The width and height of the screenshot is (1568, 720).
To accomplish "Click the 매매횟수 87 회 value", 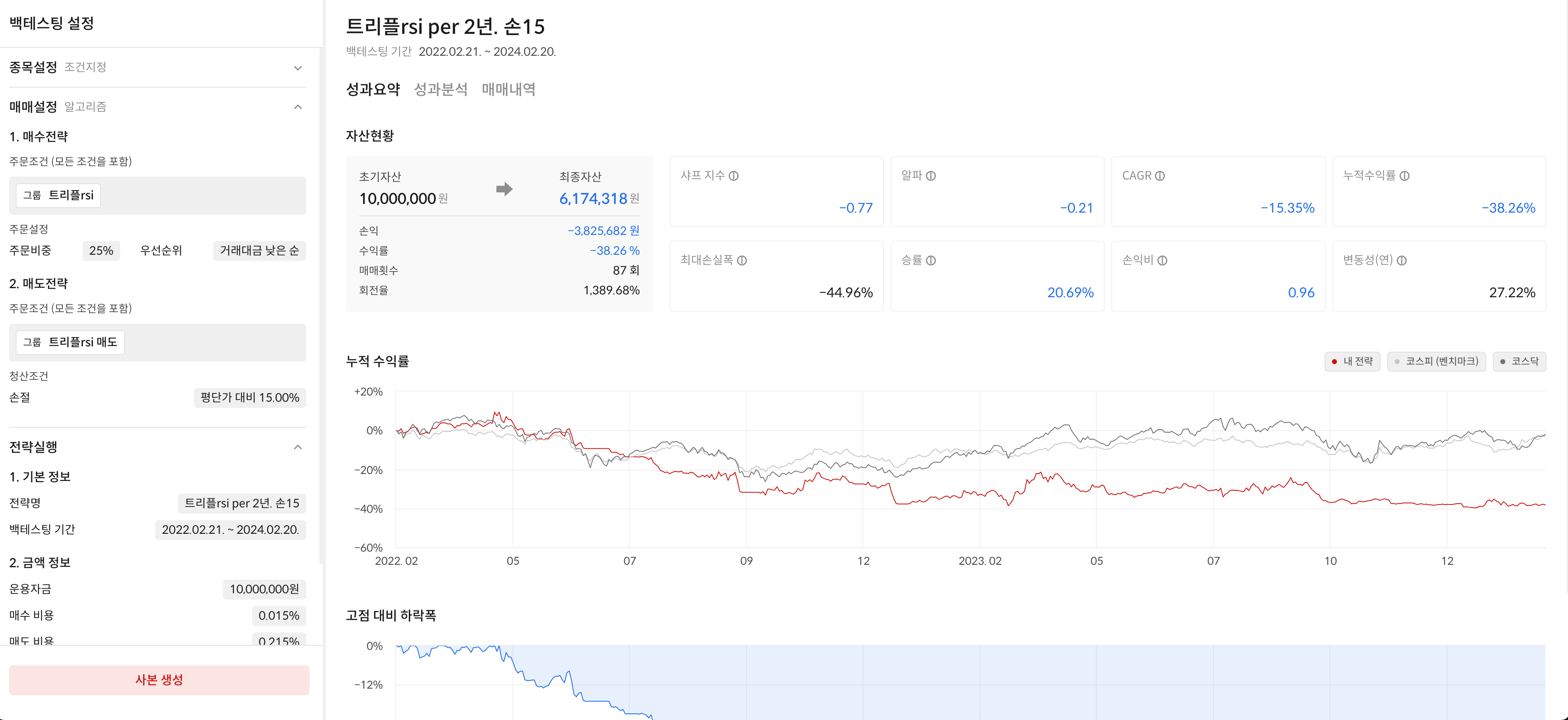I will pyautogui.click(x=626, y=270).
